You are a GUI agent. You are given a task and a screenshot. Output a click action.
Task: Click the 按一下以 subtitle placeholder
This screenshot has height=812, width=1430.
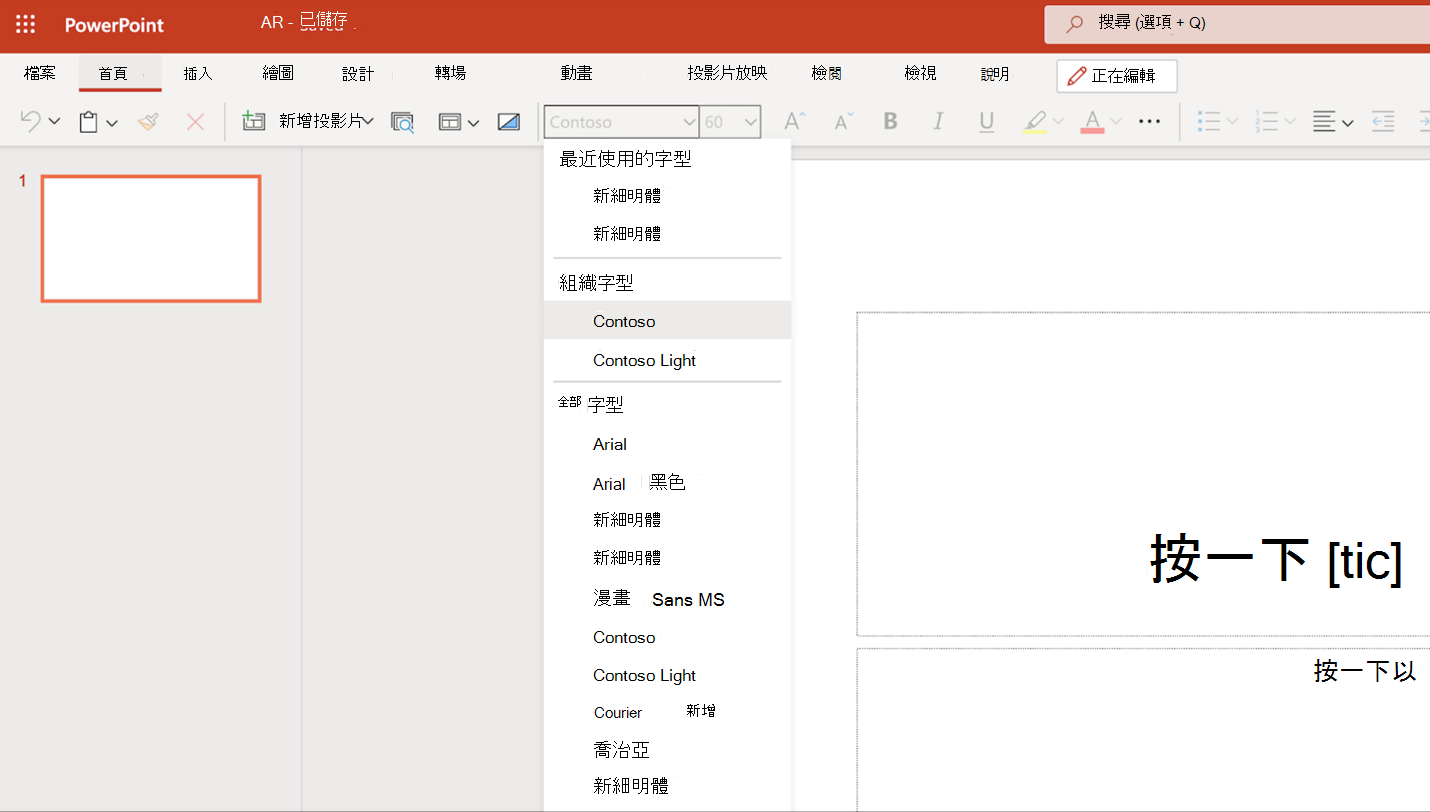1143,730
